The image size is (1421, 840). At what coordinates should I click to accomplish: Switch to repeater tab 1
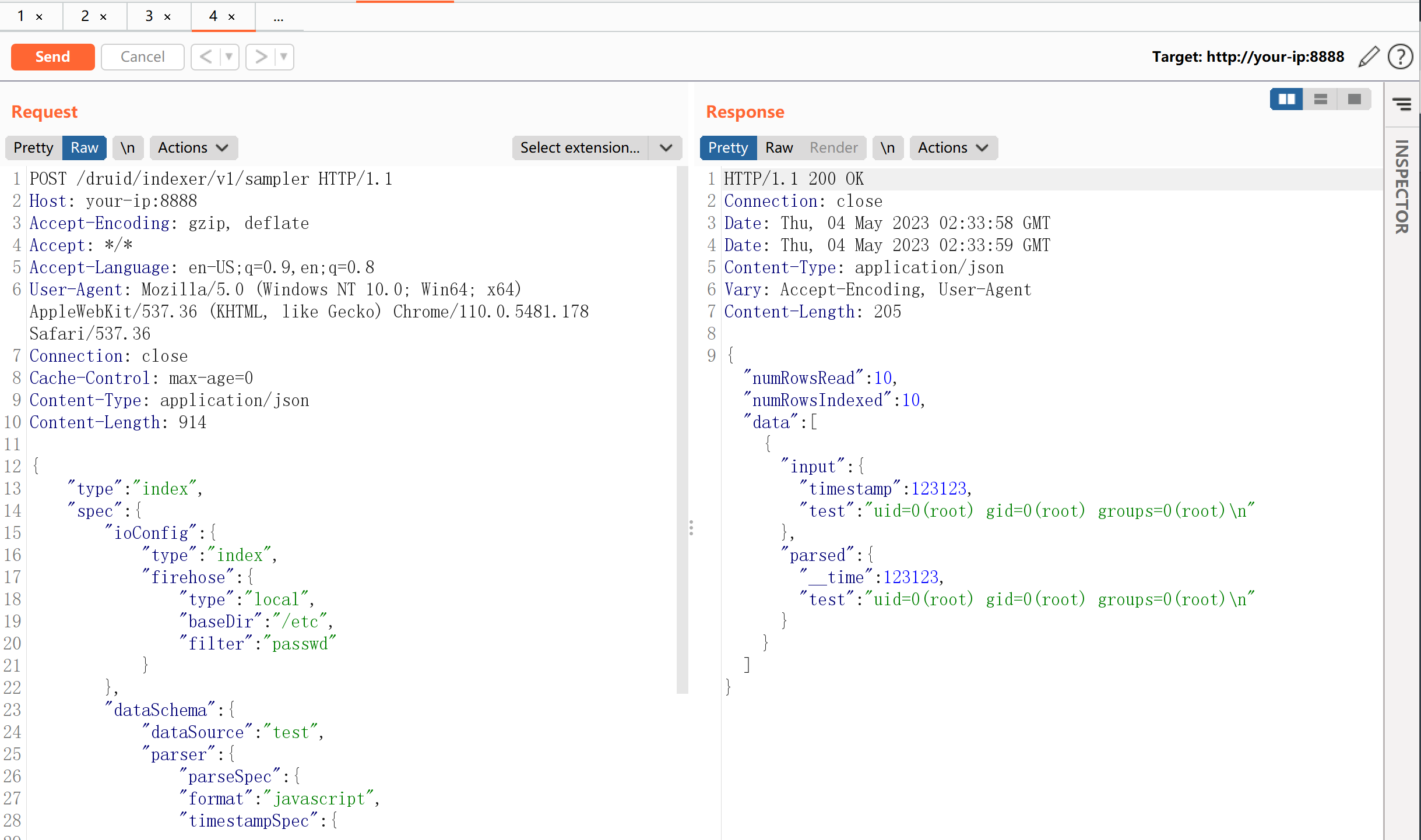[x=21, y=16]
